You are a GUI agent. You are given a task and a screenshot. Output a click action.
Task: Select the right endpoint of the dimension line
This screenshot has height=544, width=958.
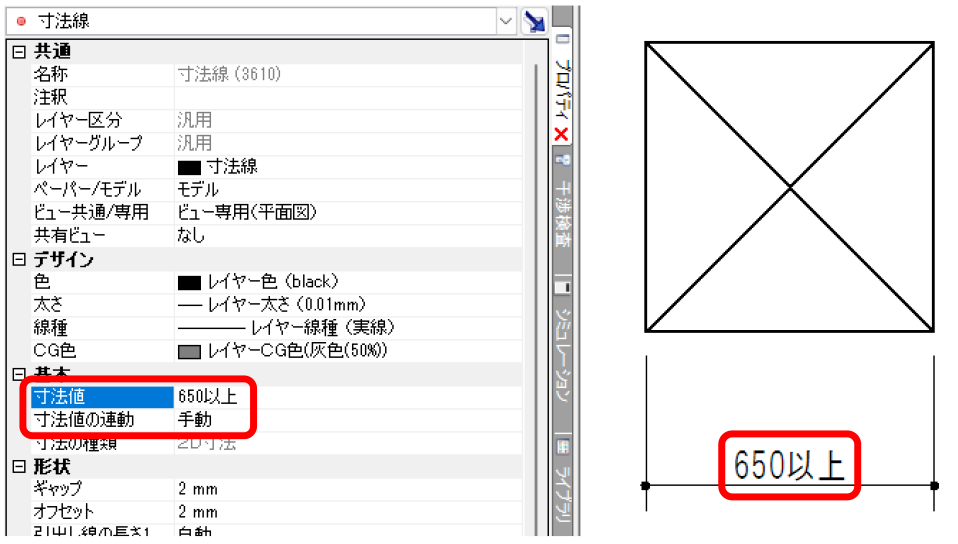click(x=934, y=486)
